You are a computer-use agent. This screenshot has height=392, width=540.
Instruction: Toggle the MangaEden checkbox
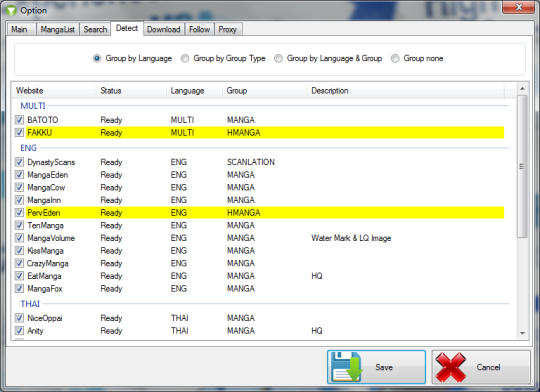[19, 175]
